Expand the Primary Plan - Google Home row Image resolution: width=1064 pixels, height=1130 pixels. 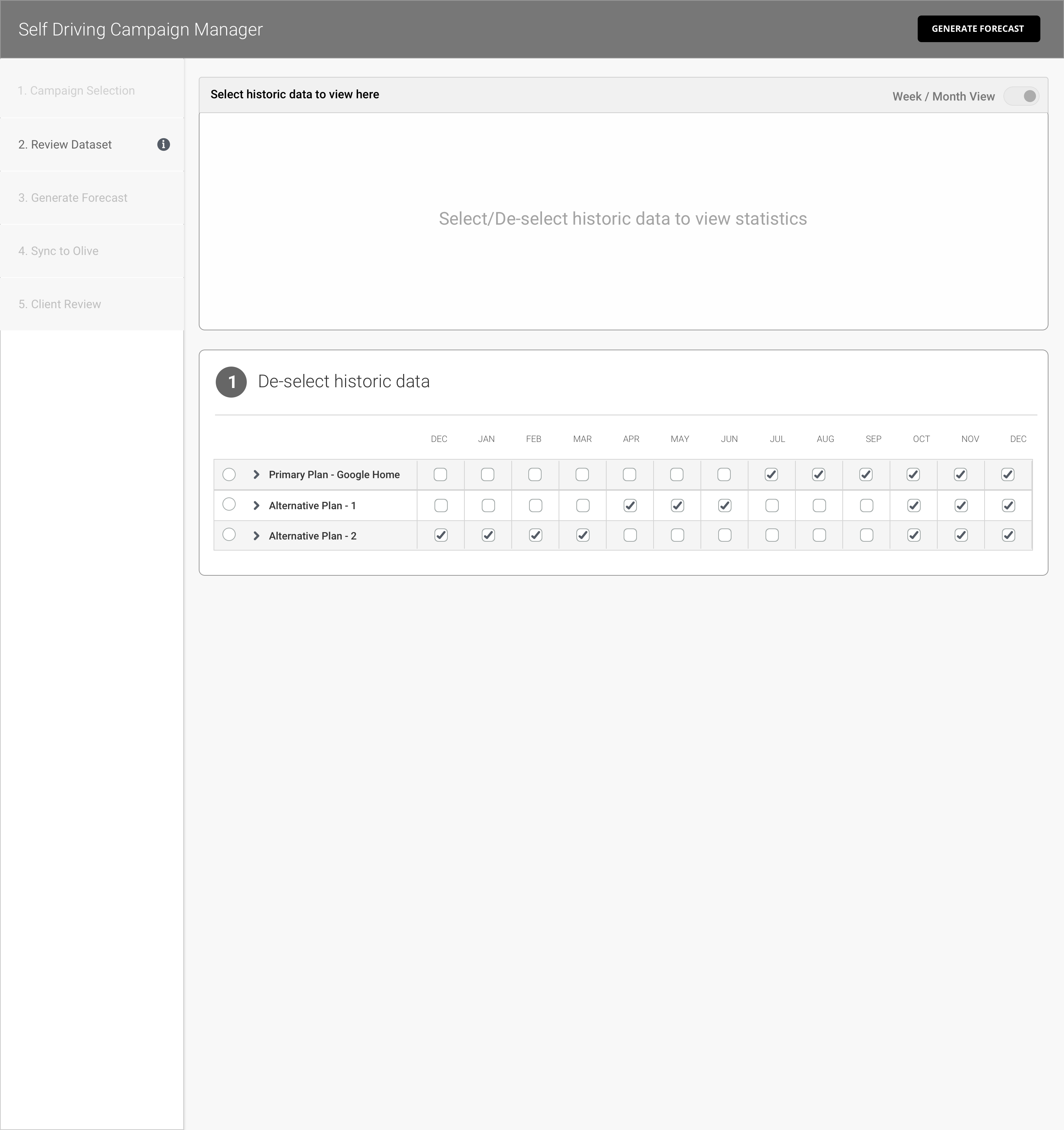tap(256, 474)
